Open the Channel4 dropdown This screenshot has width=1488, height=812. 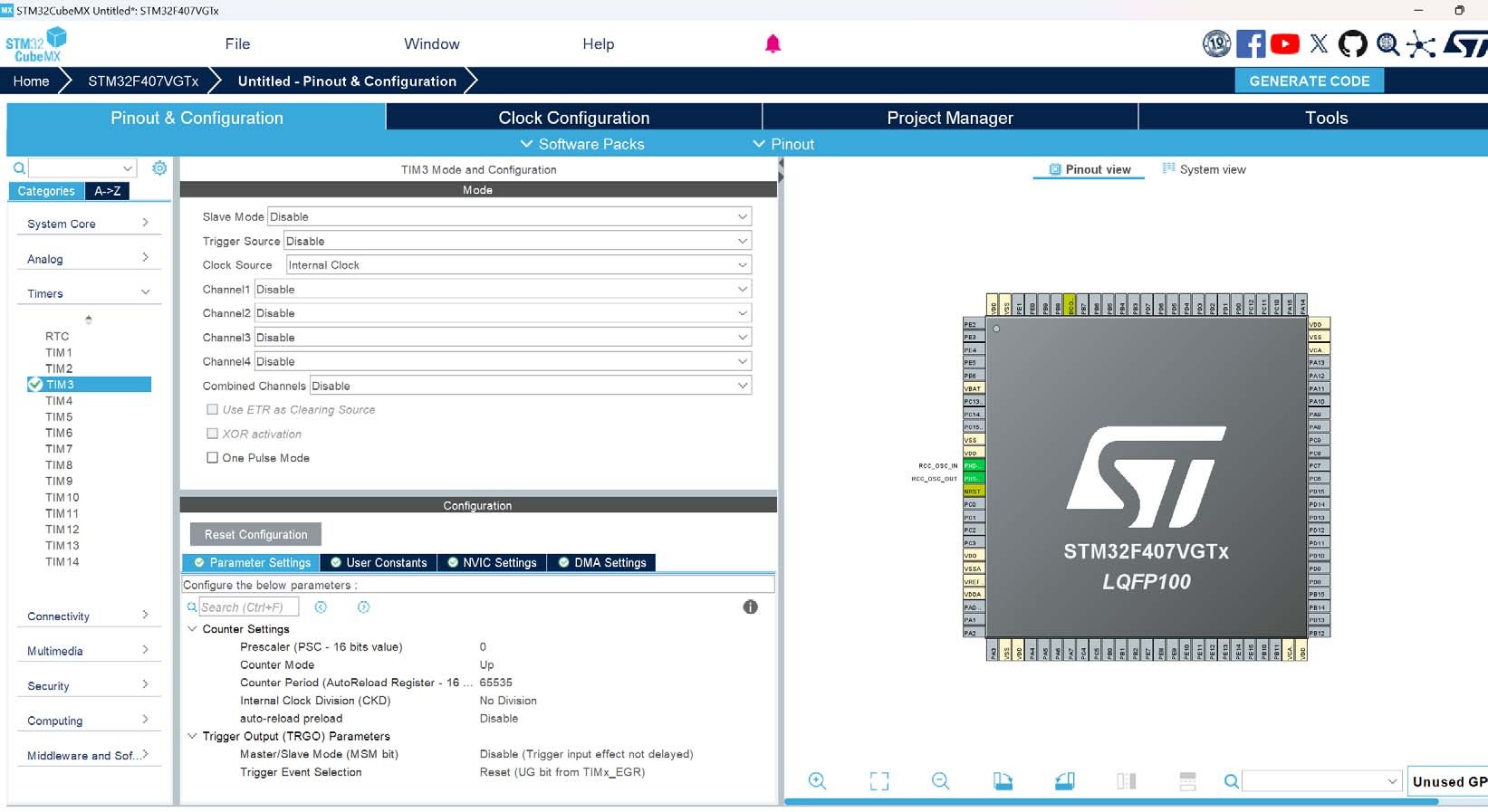click(503, 361)
